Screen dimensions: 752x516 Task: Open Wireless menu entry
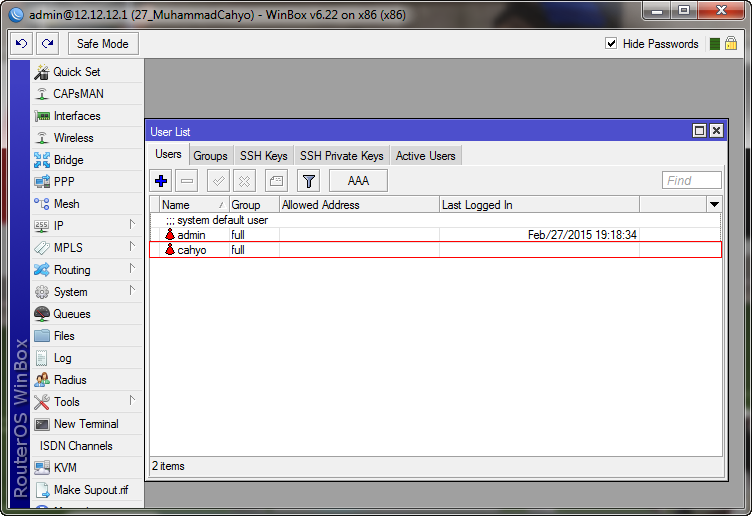click(87, 138)
